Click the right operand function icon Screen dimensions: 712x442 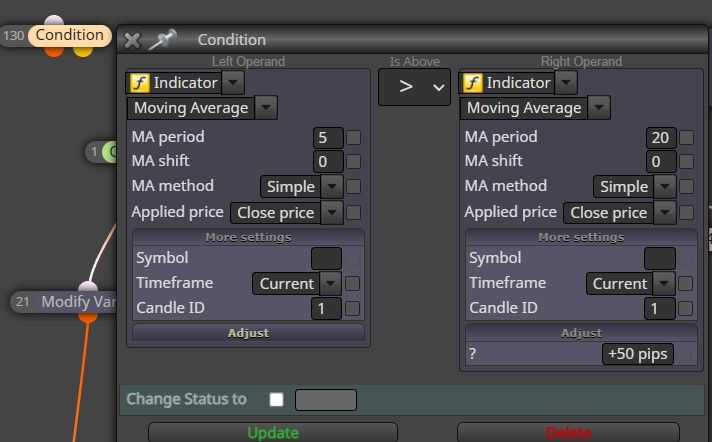click(472, 83)
